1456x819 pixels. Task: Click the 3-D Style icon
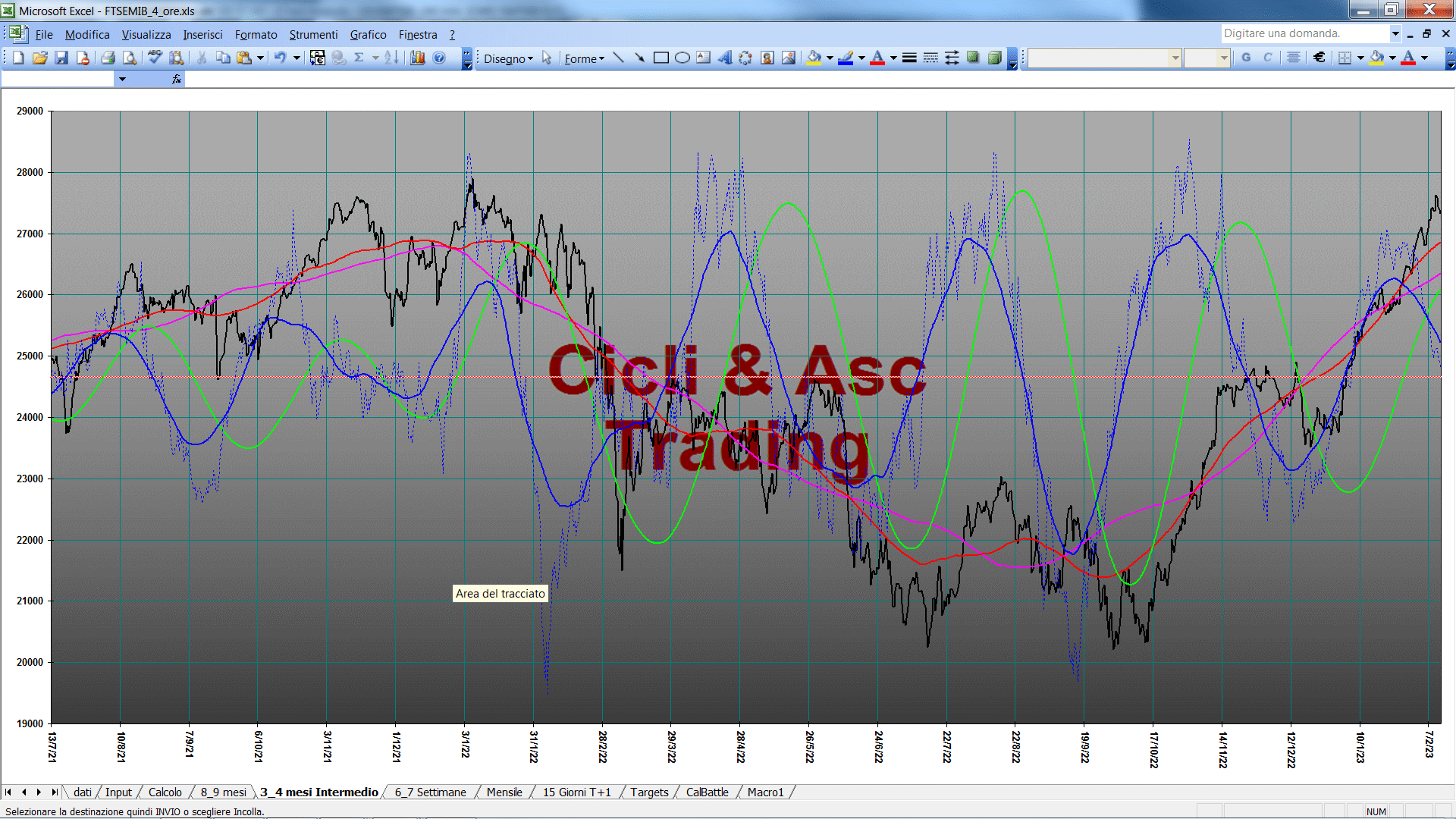[994, 58]
